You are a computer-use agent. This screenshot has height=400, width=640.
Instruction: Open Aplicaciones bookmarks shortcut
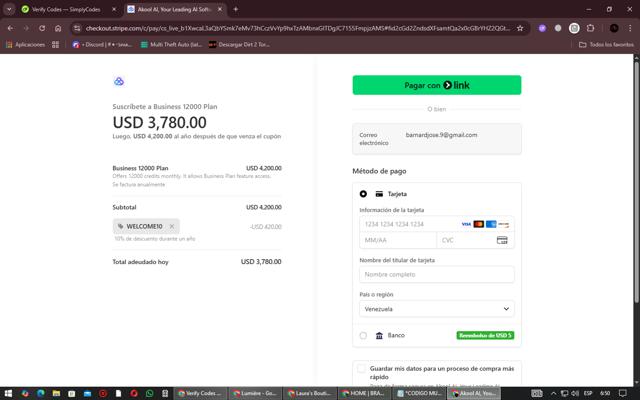pyautogui.click(x=25, y=44)
